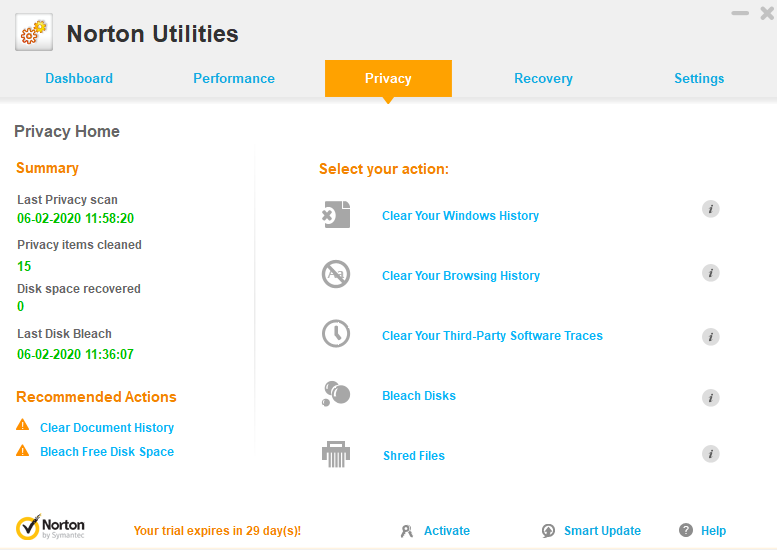777x550 pixels.
Task: Click the Clear Your Windows History document icon
Action: tap(336, 215)
